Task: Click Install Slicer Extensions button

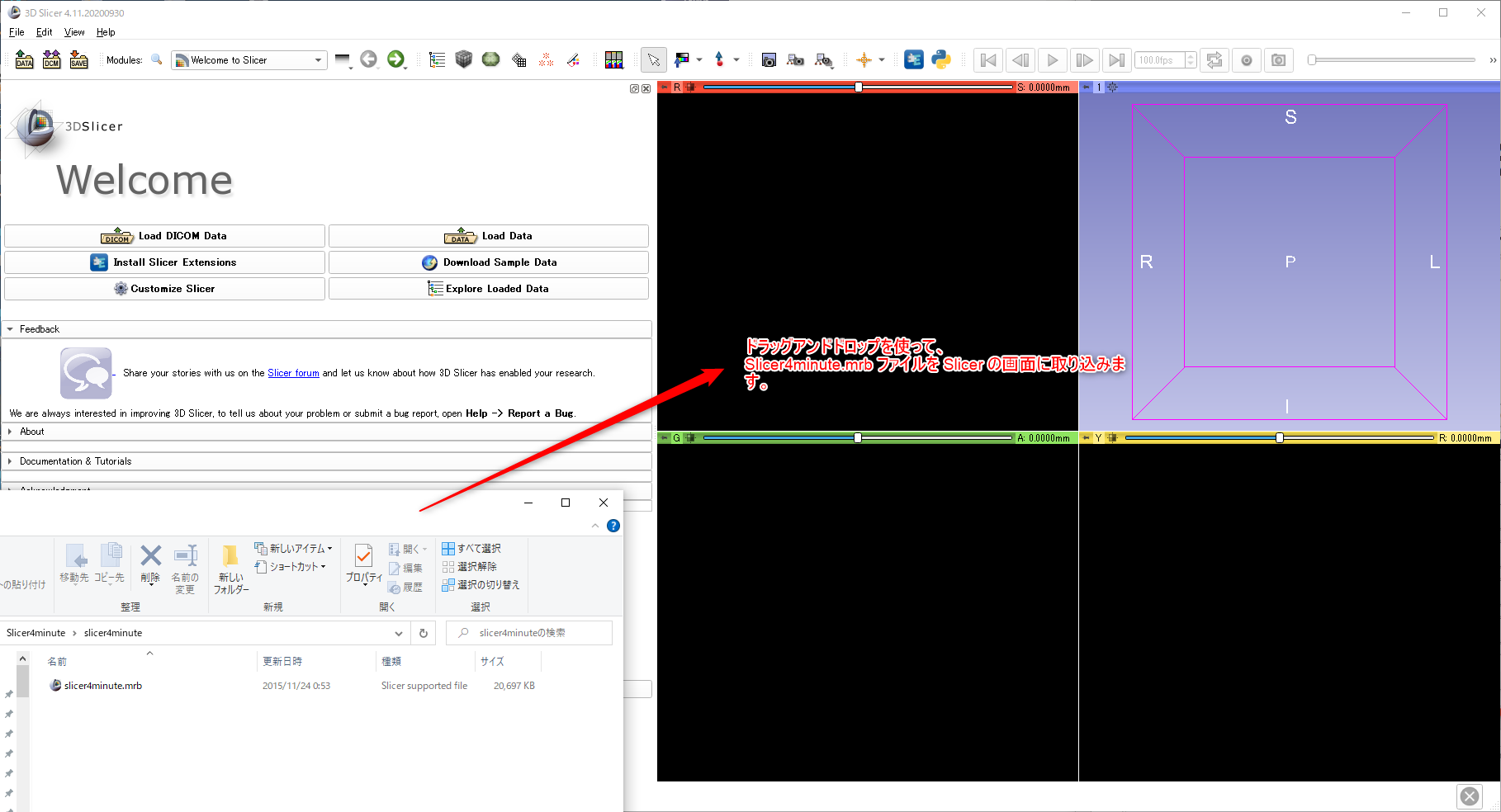Action: click(164, 262)
